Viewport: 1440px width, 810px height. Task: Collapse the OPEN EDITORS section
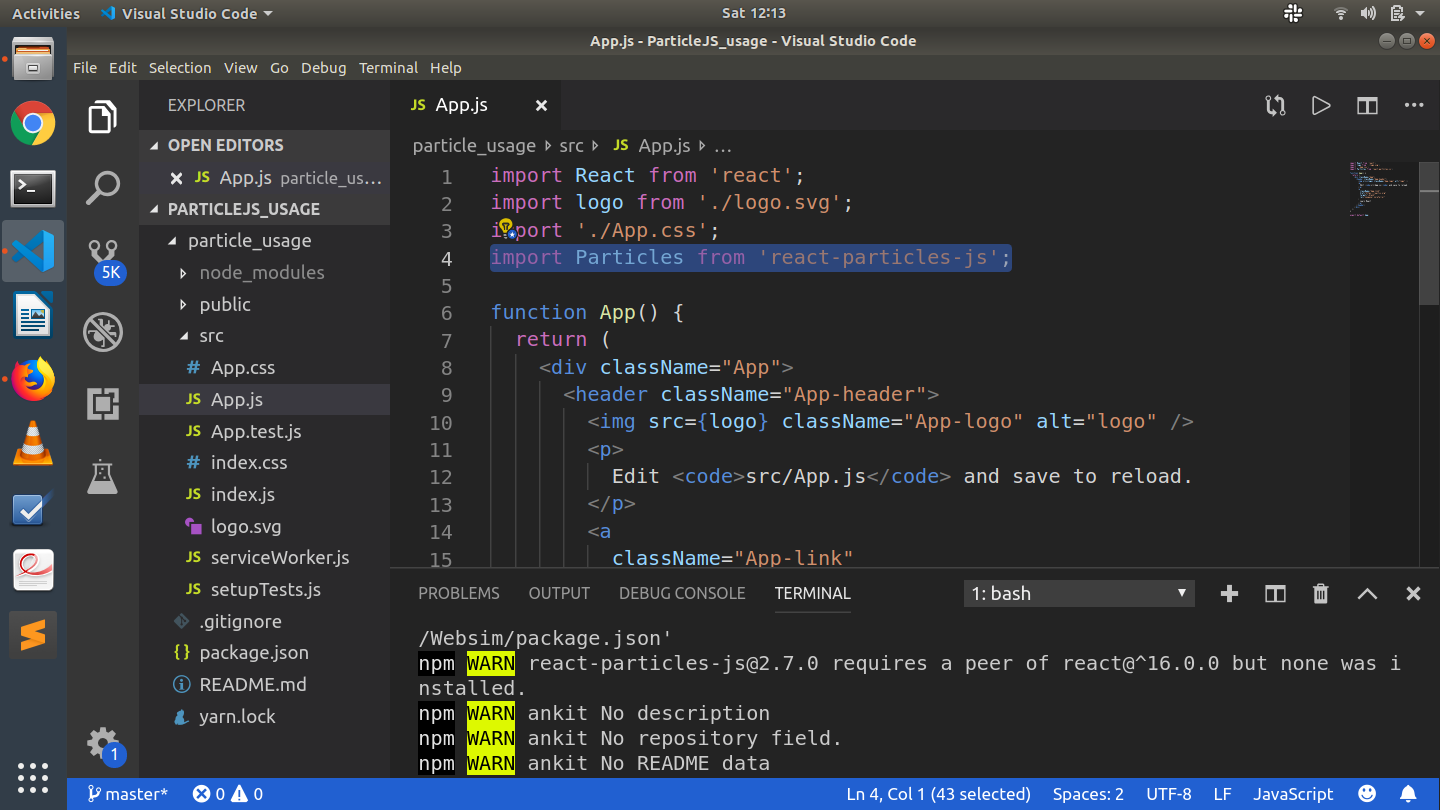click(225, 145)
